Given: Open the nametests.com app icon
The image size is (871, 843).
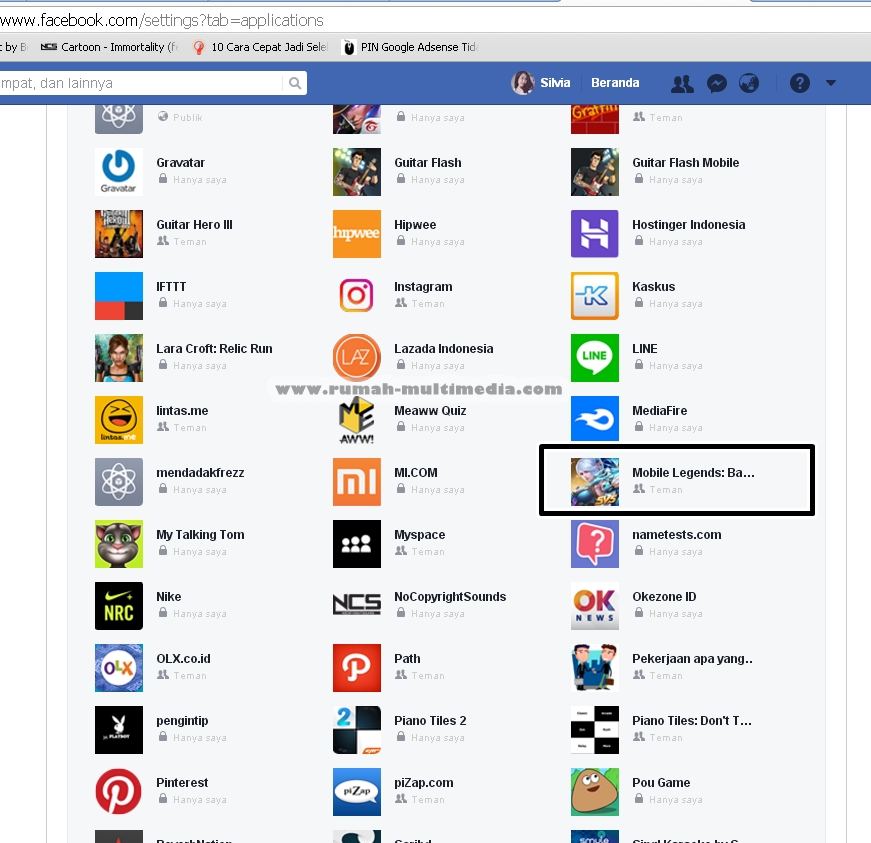Looking at the screenshot, I should 594,544.
